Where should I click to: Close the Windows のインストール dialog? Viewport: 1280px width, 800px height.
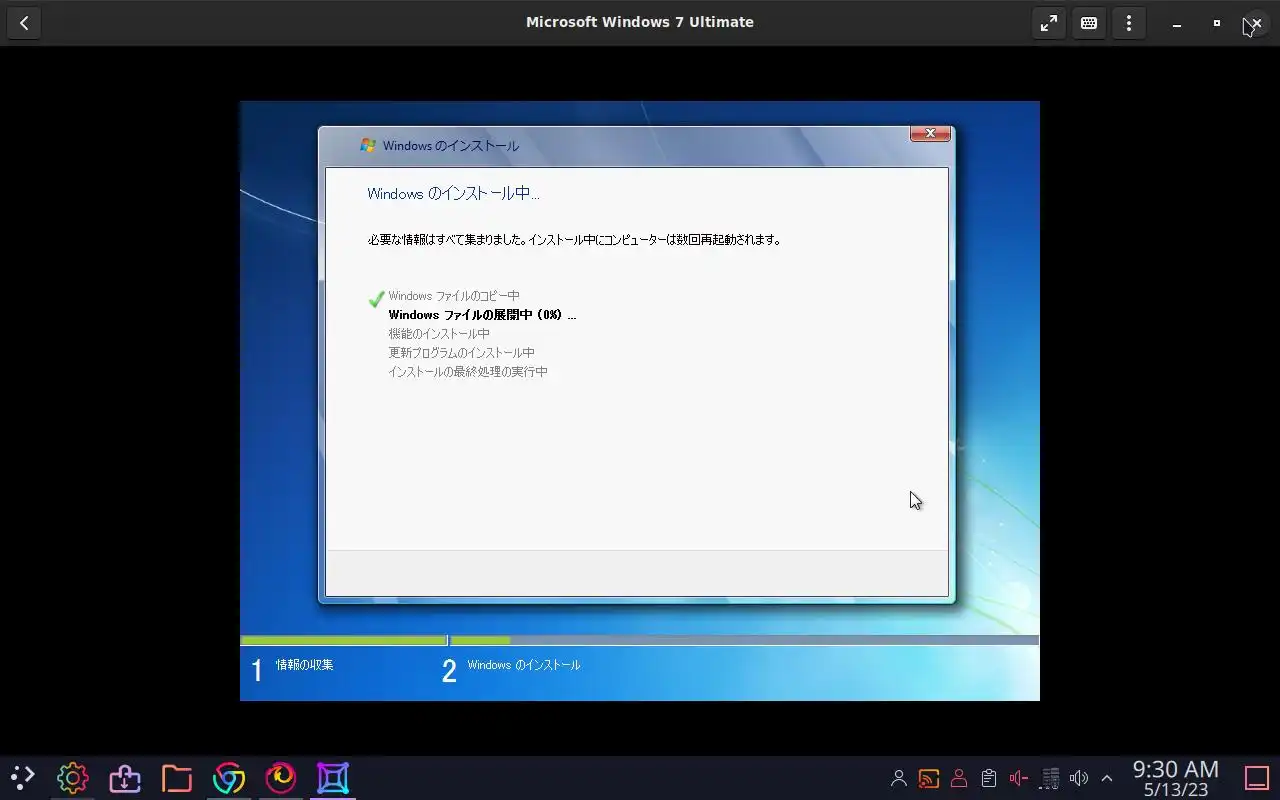pyautogui.click(x=930, y=133)
